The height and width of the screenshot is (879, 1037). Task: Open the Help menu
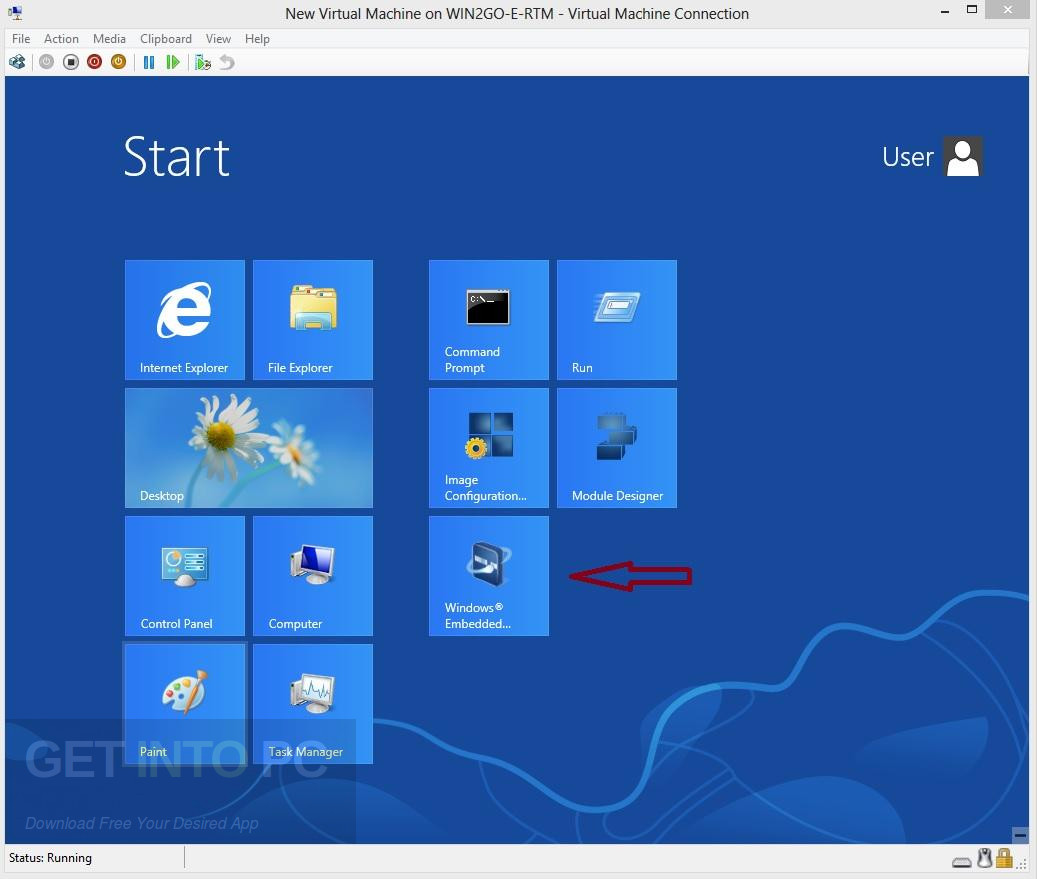coord(257,39)
